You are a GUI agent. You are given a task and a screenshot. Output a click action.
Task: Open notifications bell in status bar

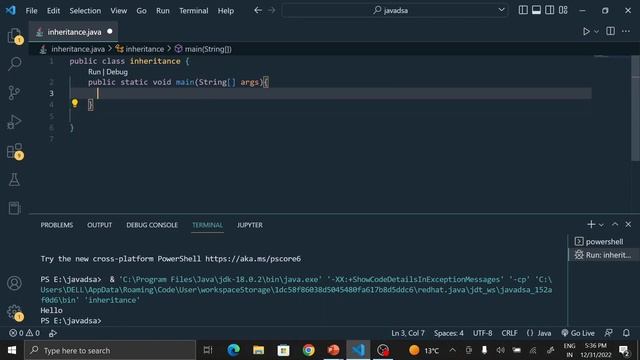tap(626, 333)
